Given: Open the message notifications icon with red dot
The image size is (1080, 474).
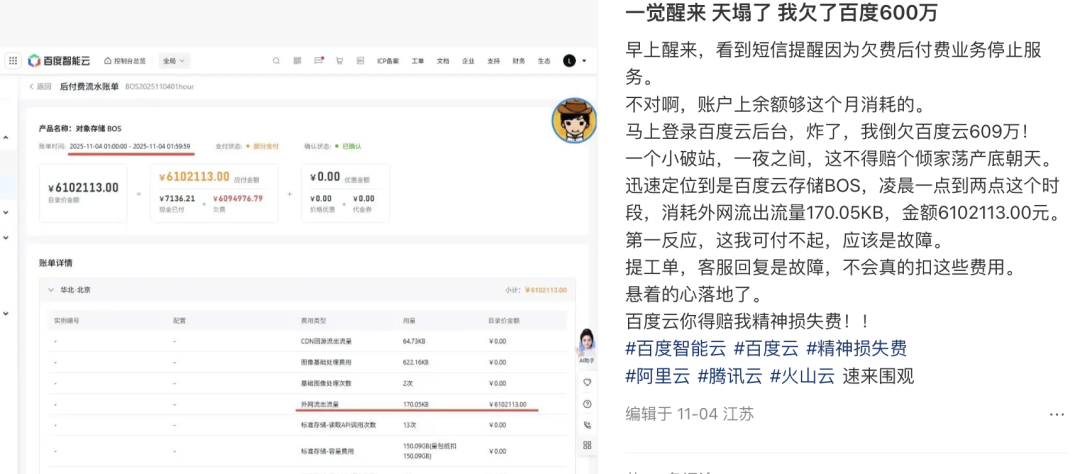Looking at the screenshot, I should pyautogui.click(x=319, y=61).
